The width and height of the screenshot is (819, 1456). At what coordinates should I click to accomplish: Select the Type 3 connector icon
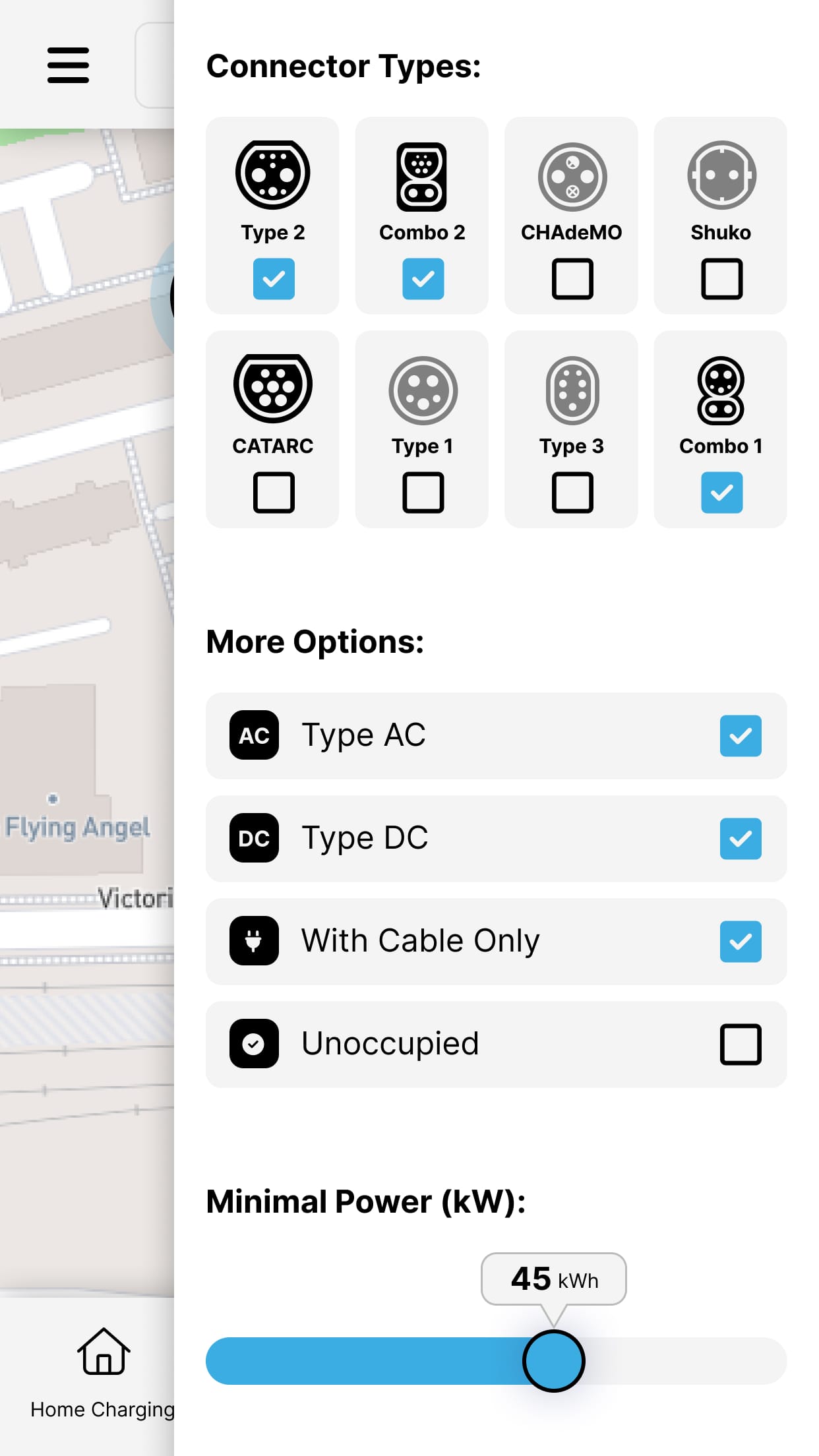point(571,390)
